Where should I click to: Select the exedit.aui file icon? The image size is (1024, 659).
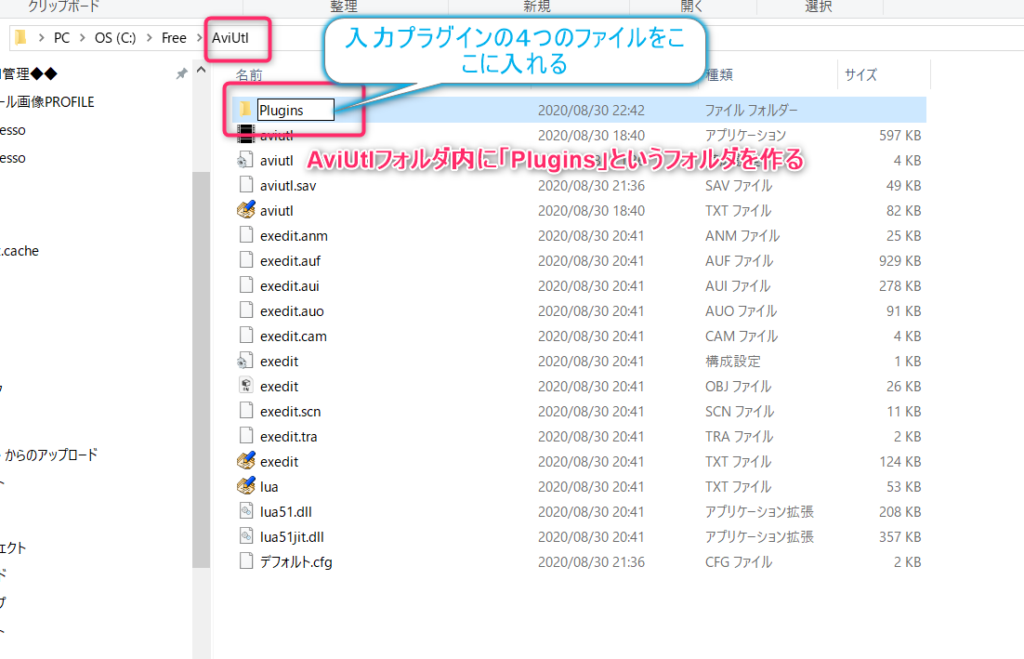[246, 285]
